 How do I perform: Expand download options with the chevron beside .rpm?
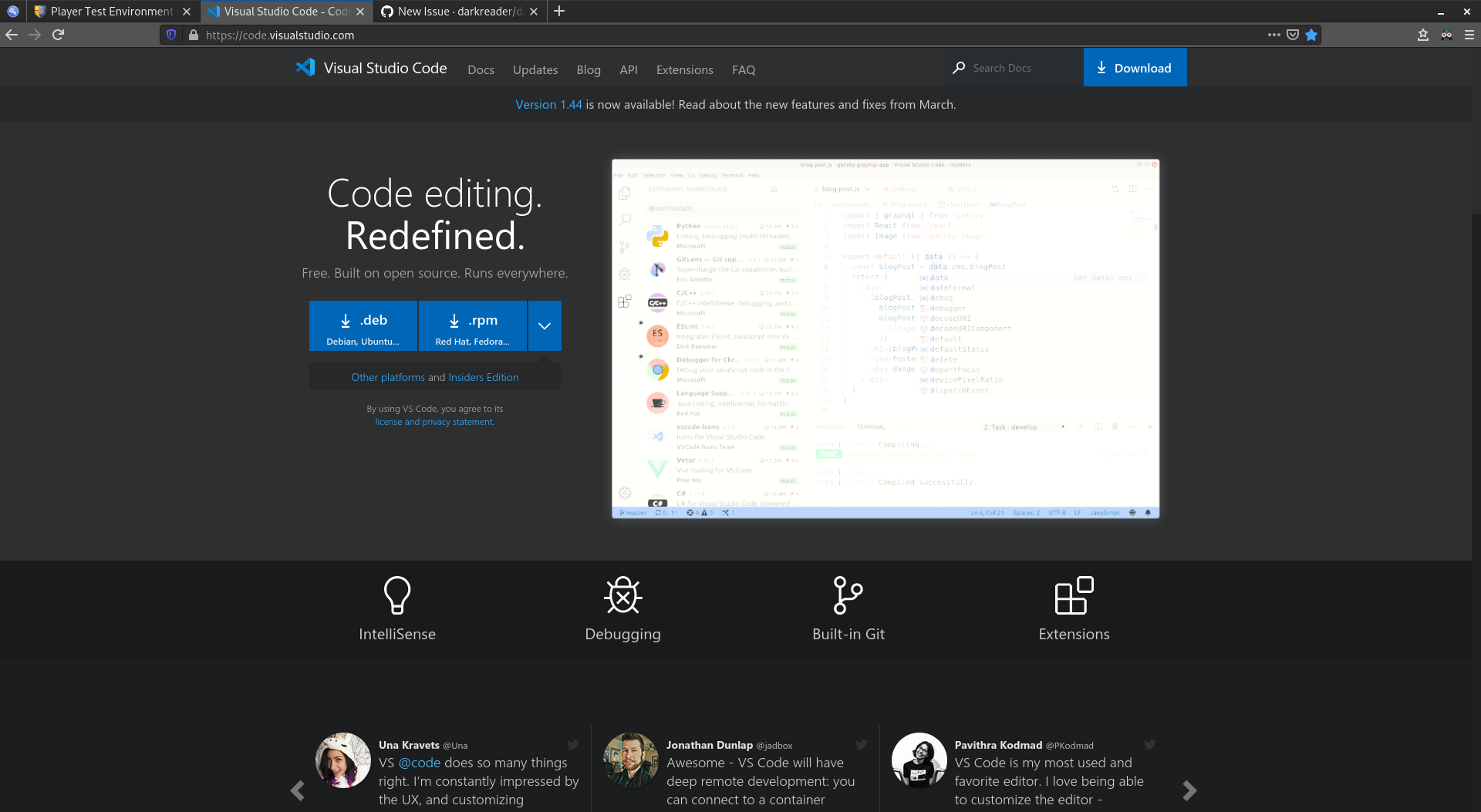pyautogui.click(x=545, y=325)
